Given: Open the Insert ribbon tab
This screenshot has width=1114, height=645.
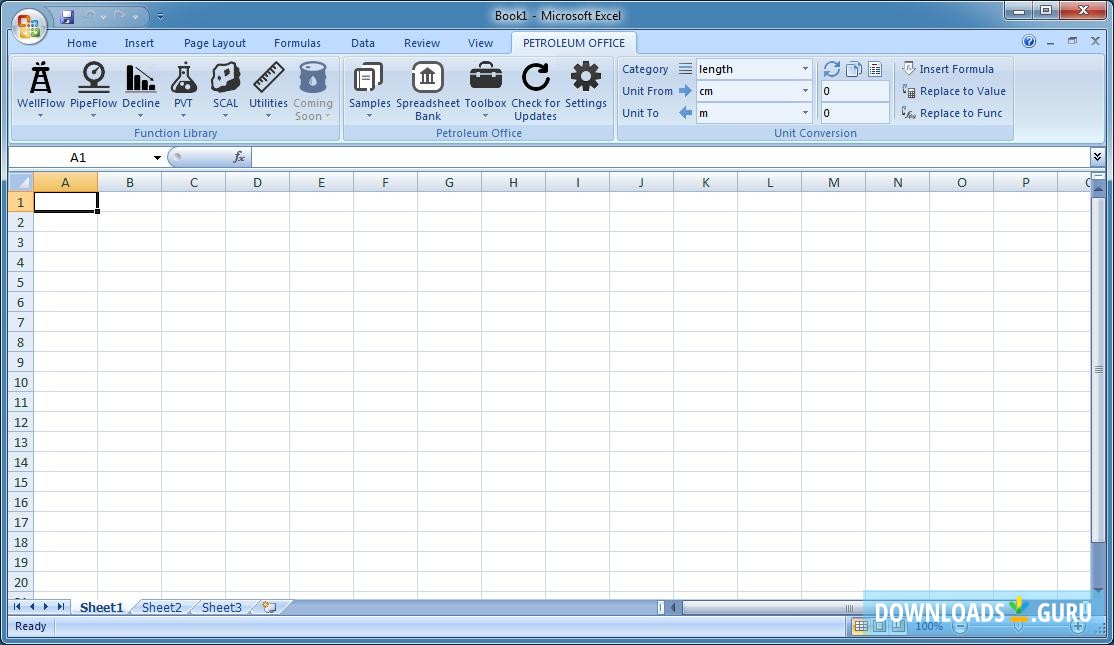Looking at the screenshot, I should tap(139, 43).
